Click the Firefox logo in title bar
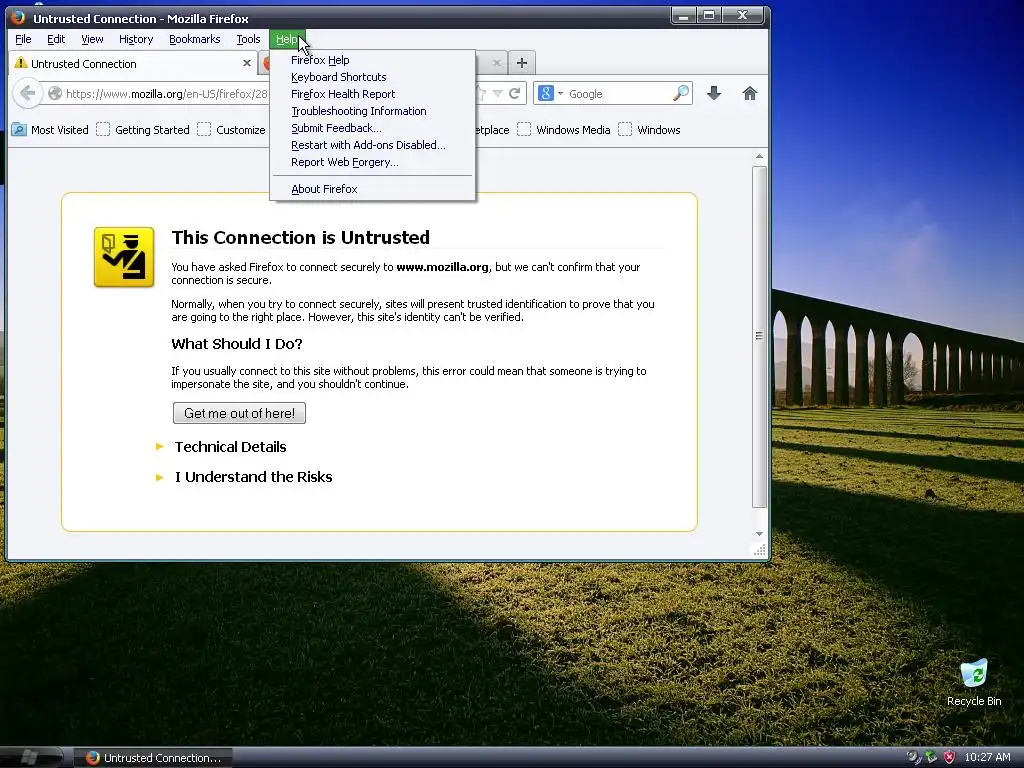The height and width of the screenshot is (768, 1024). point(18,18)
